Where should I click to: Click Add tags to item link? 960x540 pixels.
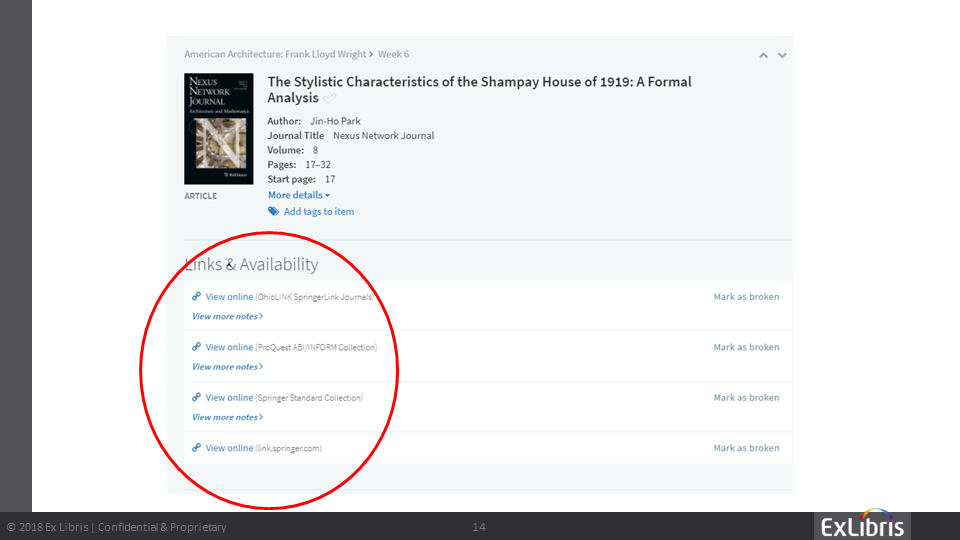click(x=318, y=212)
